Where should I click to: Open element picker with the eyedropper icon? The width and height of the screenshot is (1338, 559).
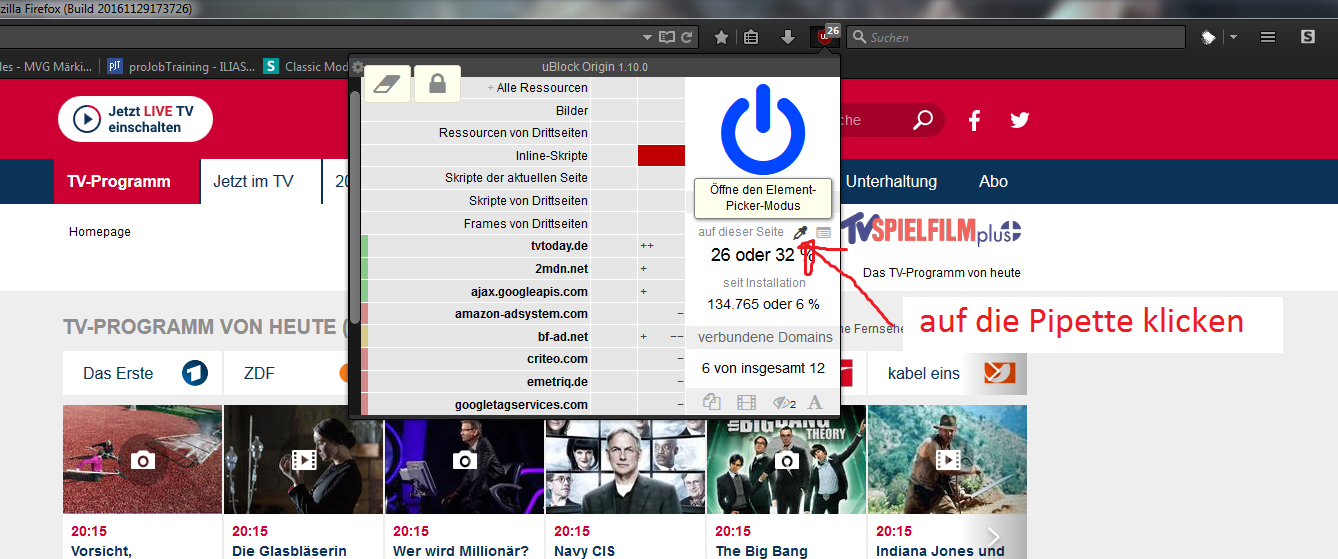tap(800, 232)
